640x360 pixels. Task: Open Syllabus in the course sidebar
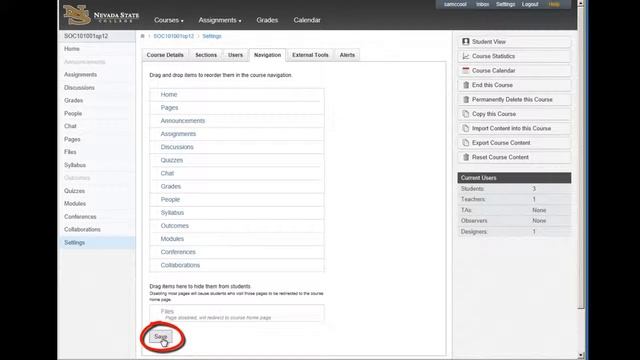coord(75,165)
